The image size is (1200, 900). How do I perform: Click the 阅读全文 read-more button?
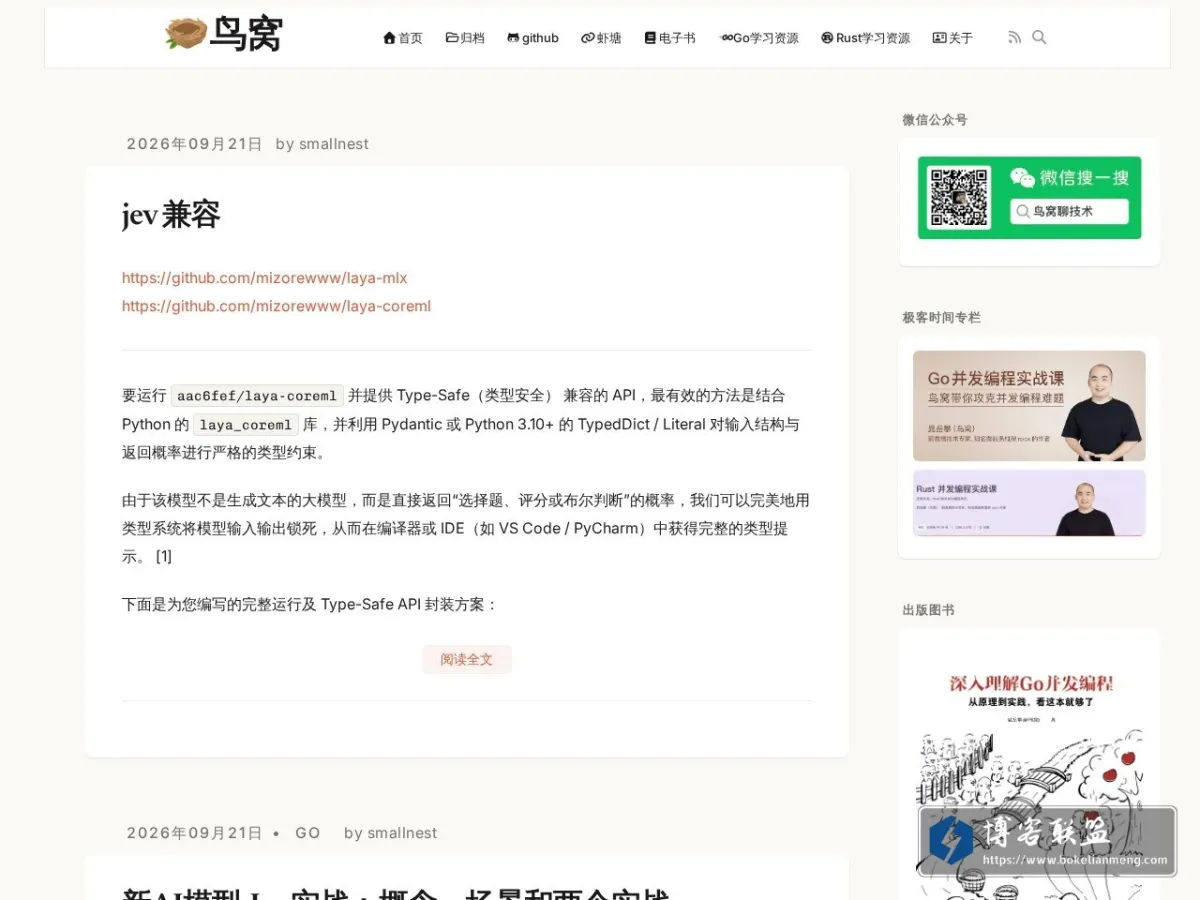coord(467,659)
